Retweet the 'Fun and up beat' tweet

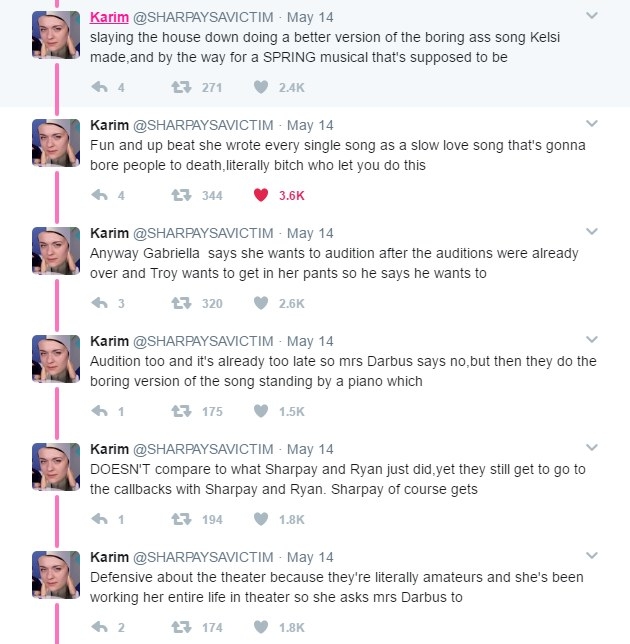pyautogui.click(x=181, y=195)
